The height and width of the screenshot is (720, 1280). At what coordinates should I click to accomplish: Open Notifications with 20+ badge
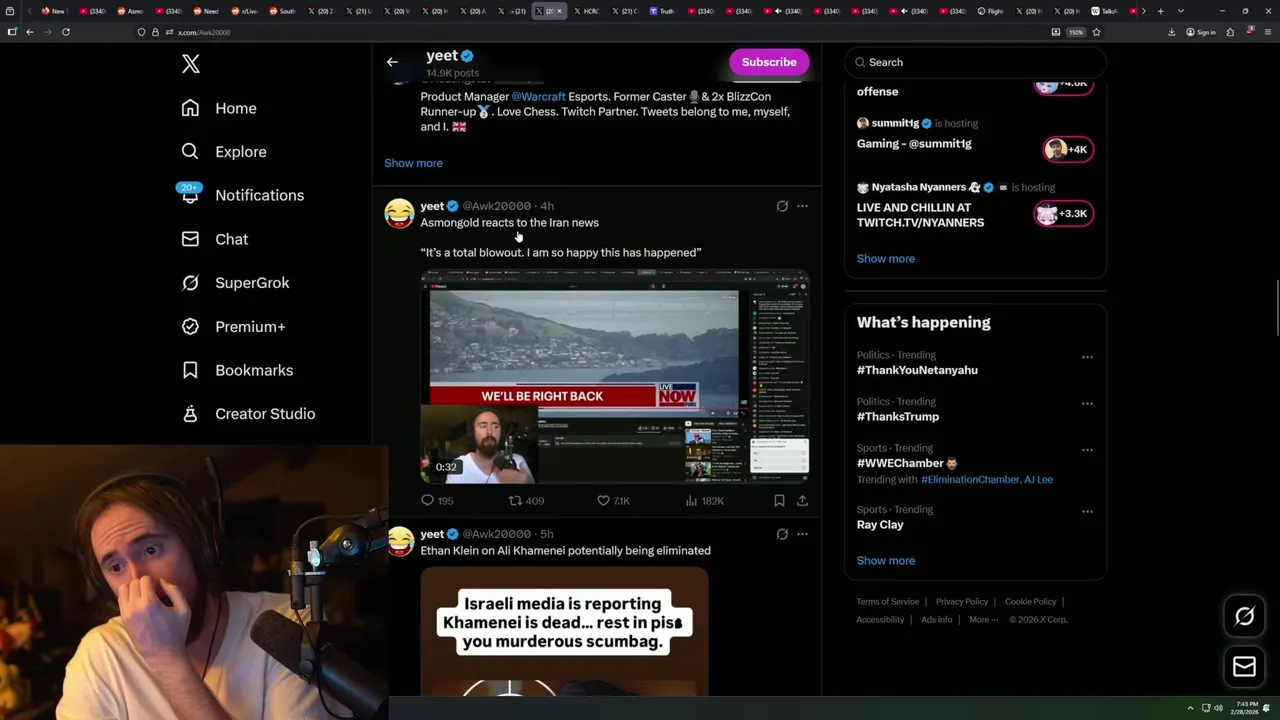tap(242, 195)
